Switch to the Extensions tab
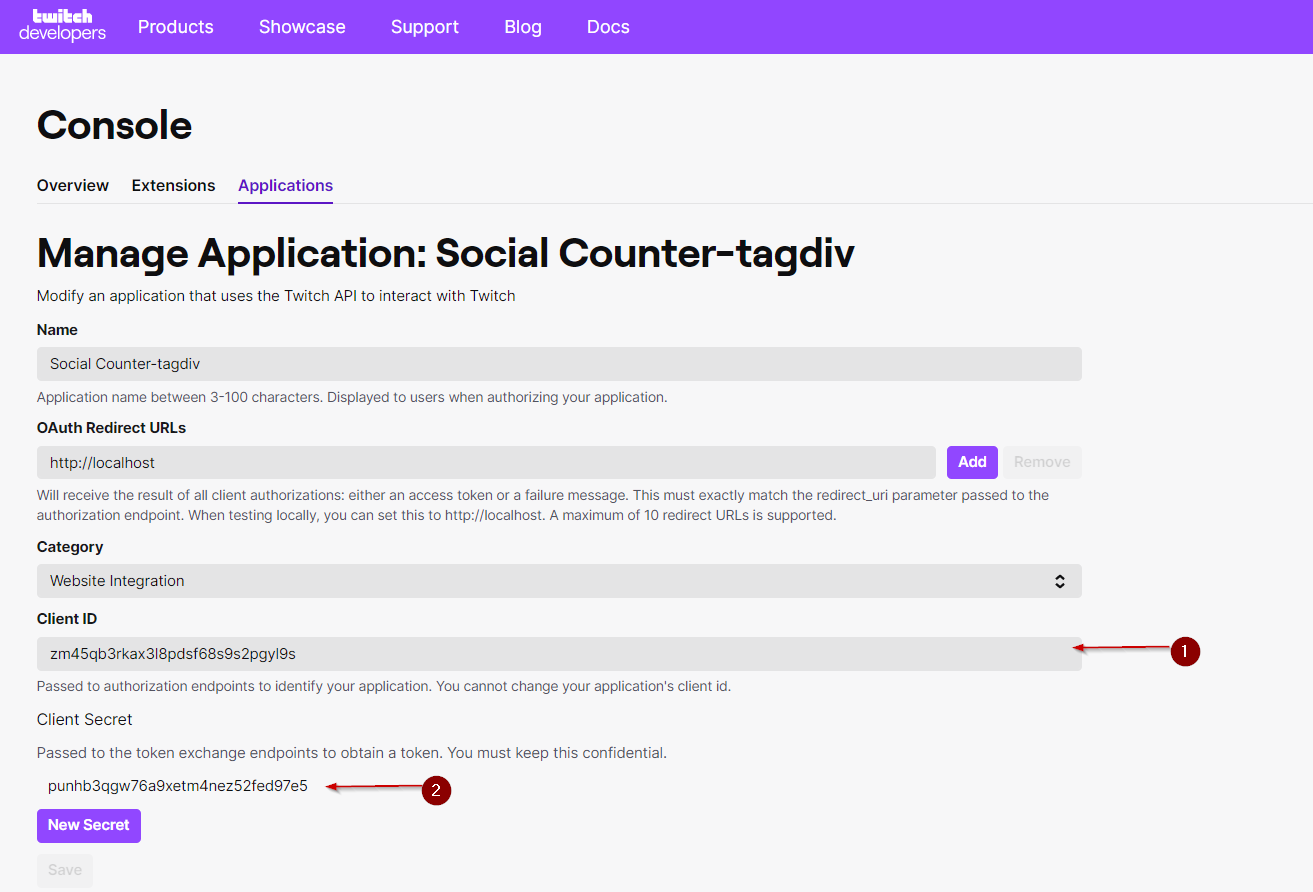1313x892 pixels. tap(174, 185)
